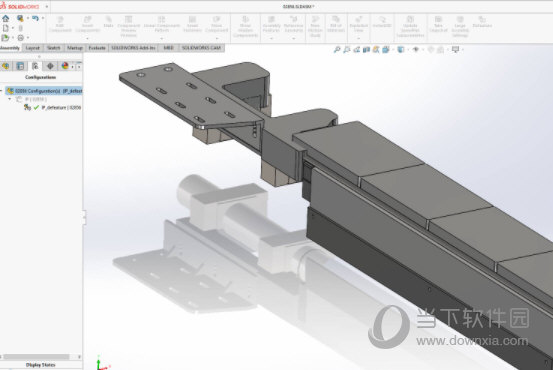
Task: Open dropdown under Linear Component Pattern
Action: [162, 38]
